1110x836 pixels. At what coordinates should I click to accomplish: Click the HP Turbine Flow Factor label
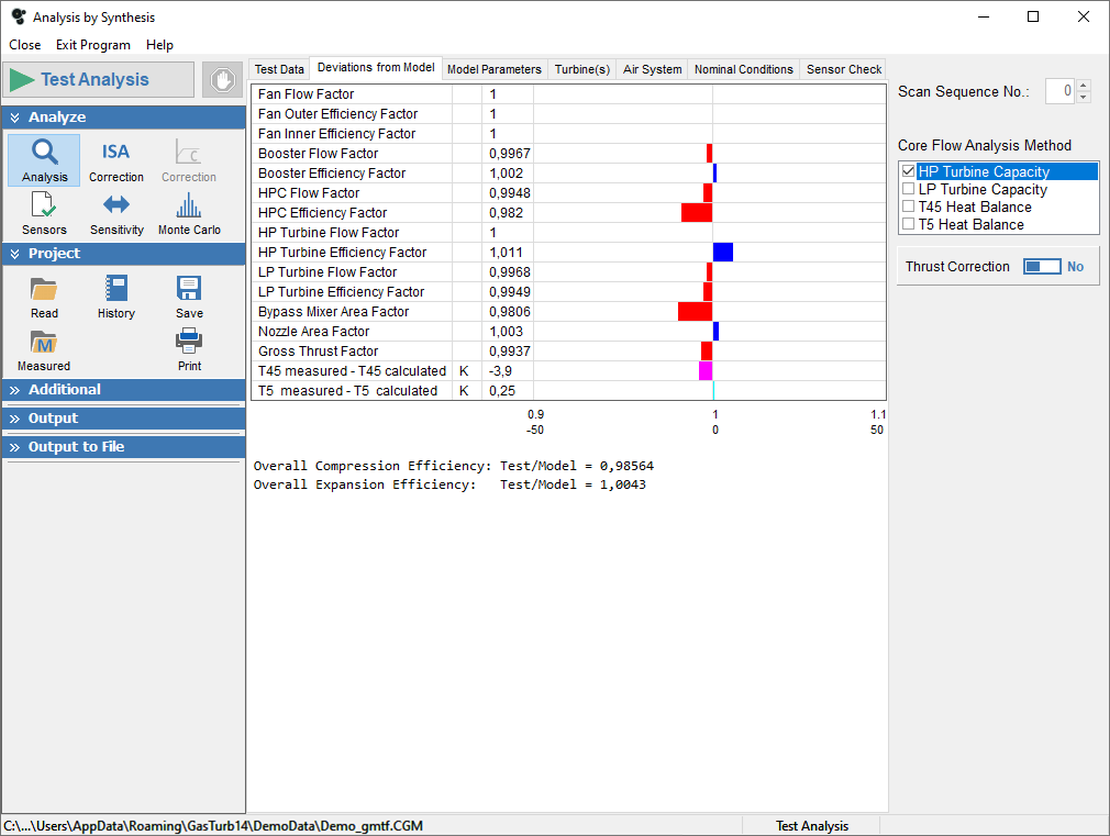[328, 233]
